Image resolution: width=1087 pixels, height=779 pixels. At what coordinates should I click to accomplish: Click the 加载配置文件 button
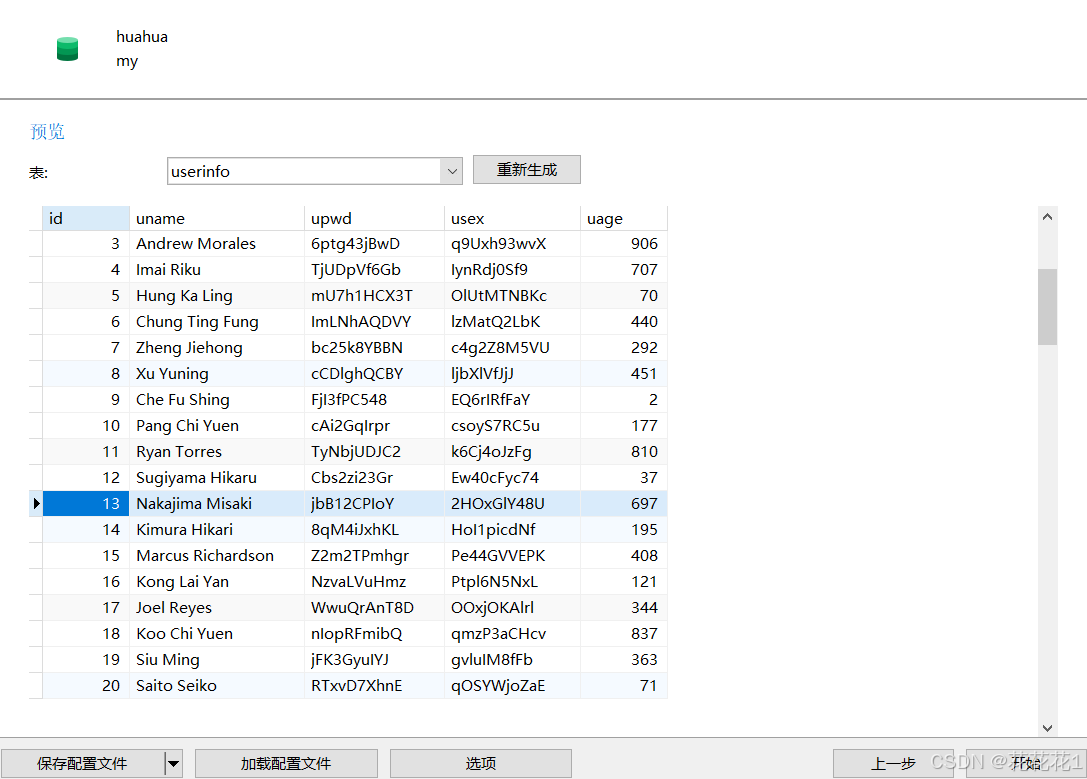point(286,763)
